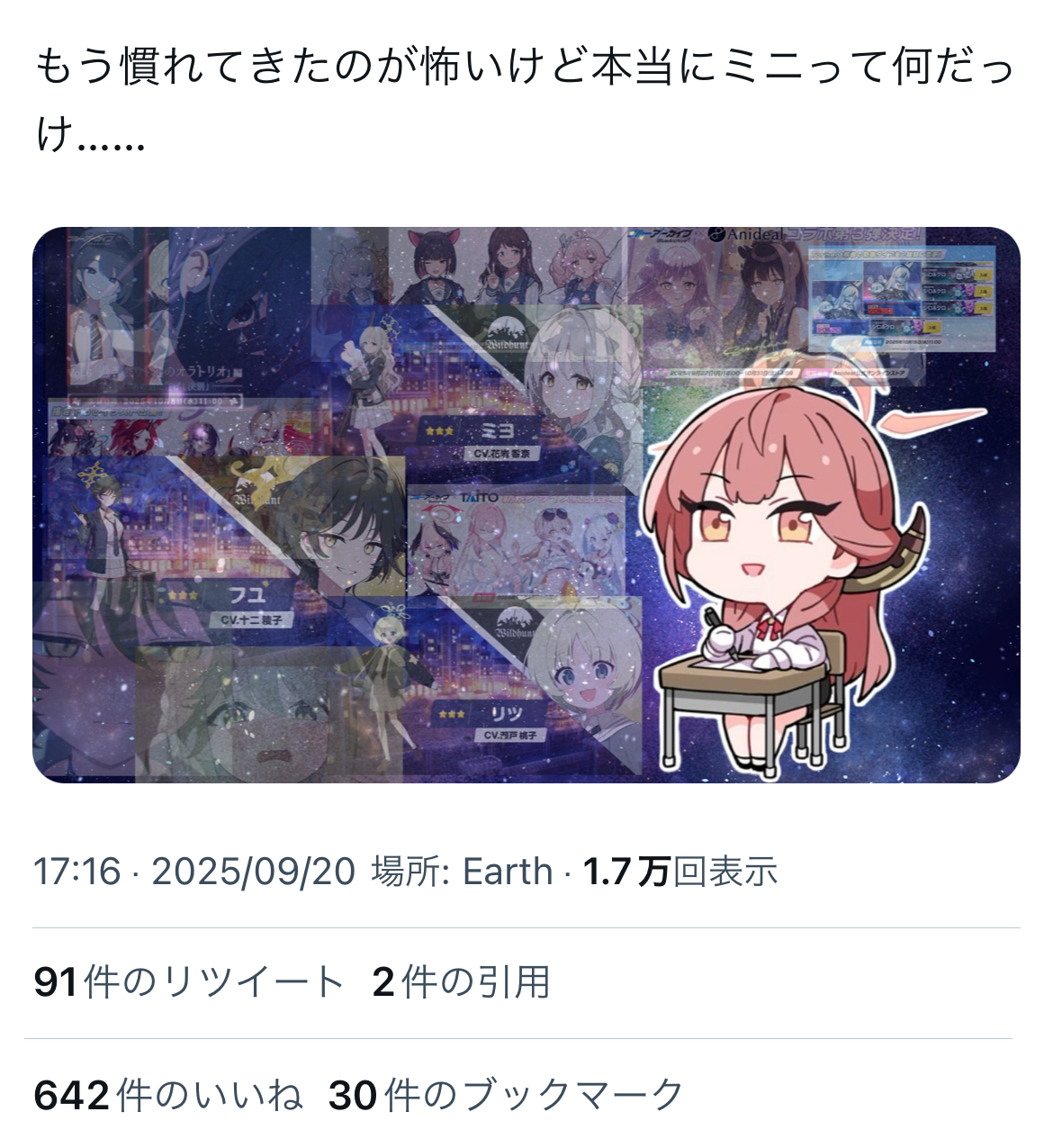Open the 30件のブックマーク count

pyautogui.click(x=507, y=1095)
